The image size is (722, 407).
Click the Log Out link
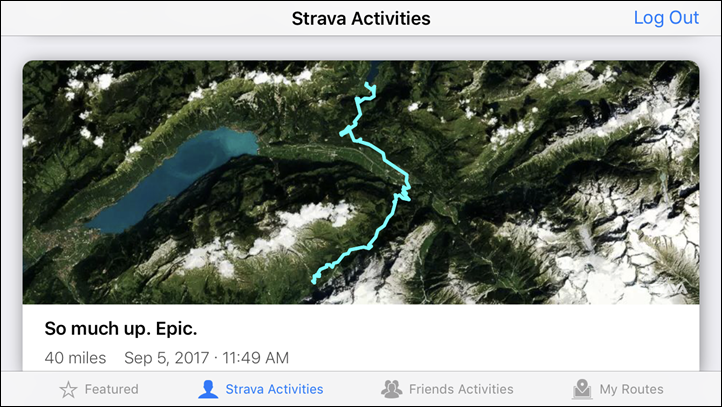pos(666,18)
